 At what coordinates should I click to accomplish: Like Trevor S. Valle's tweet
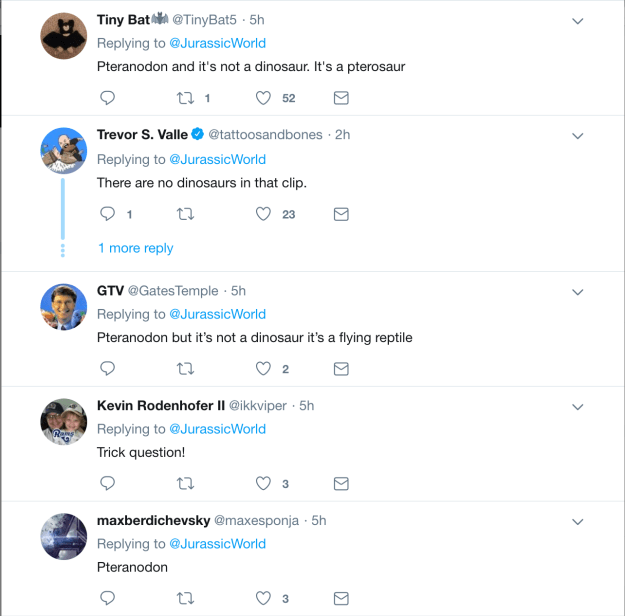pos(264,214)
